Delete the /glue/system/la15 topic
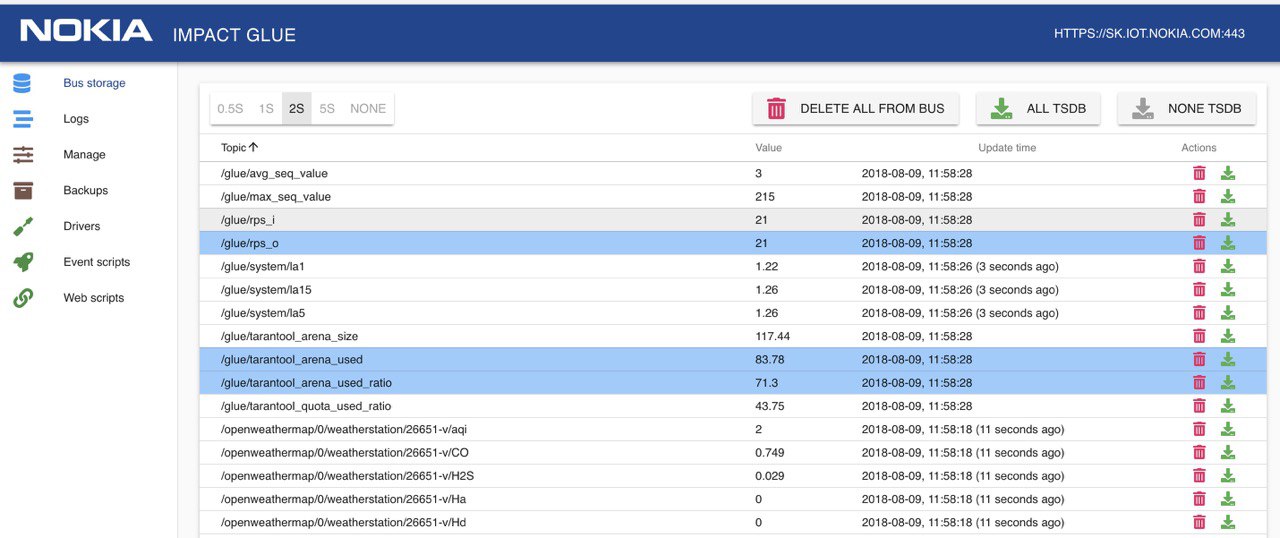Screen dimensions: 1280x538 tap(1199, 289)
